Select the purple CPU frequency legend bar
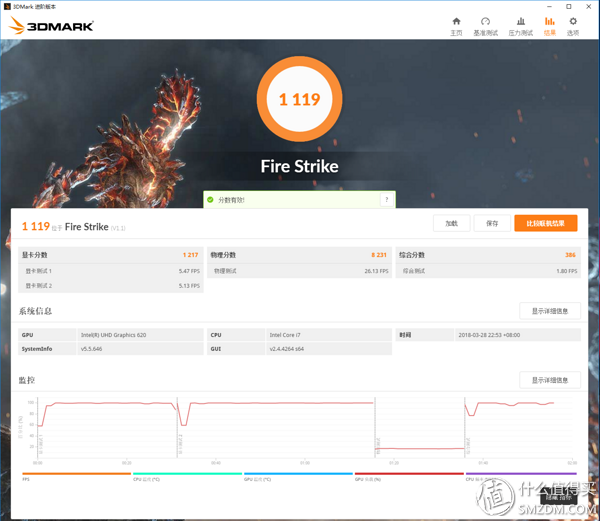Image resolution: width=600 pixels, height=521 pixels. pos(521,474)
